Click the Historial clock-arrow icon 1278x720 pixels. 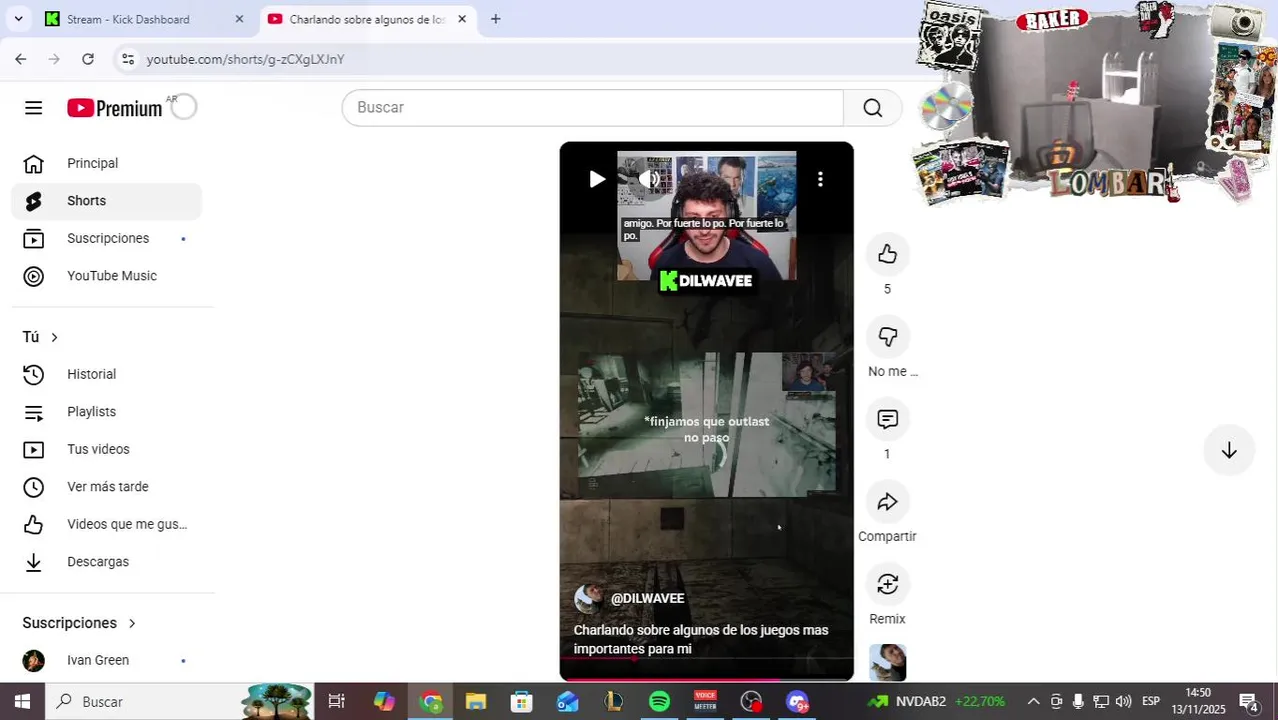(34, 374)
